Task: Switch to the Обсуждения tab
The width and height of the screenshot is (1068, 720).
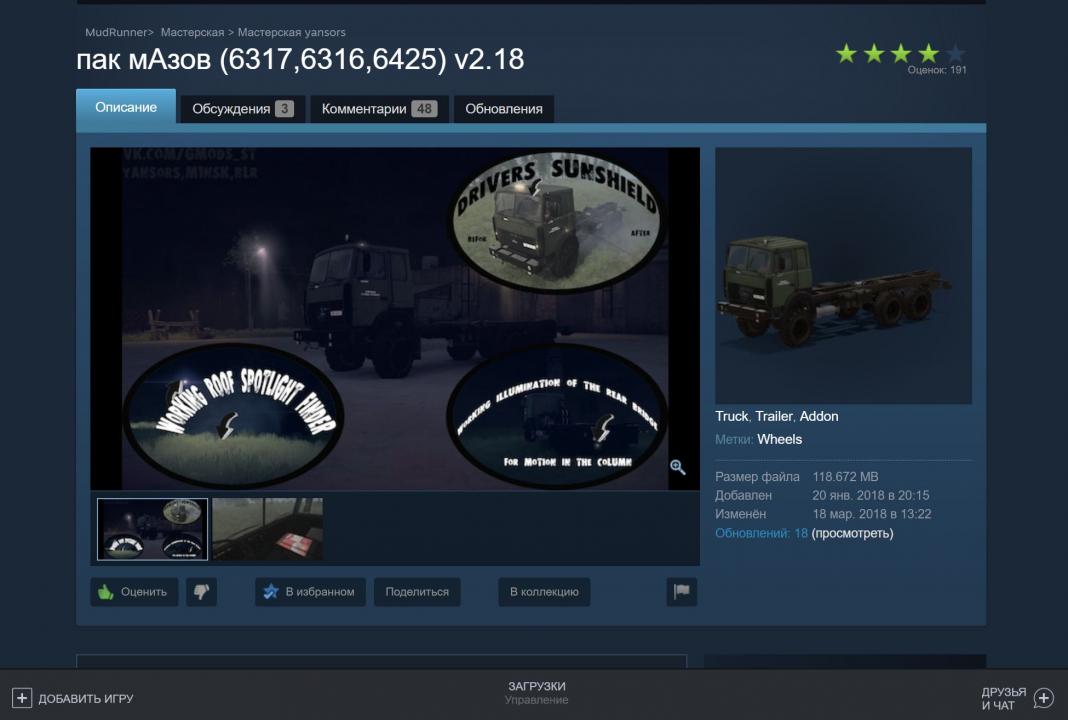Action: click(x=242, y=109)
